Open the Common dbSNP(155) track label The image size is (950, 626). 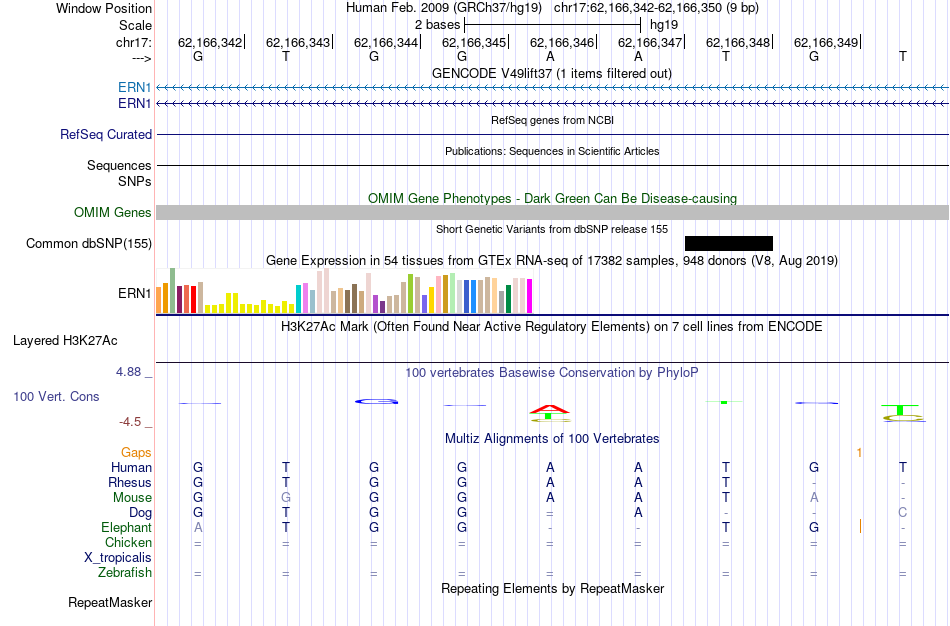89,244
